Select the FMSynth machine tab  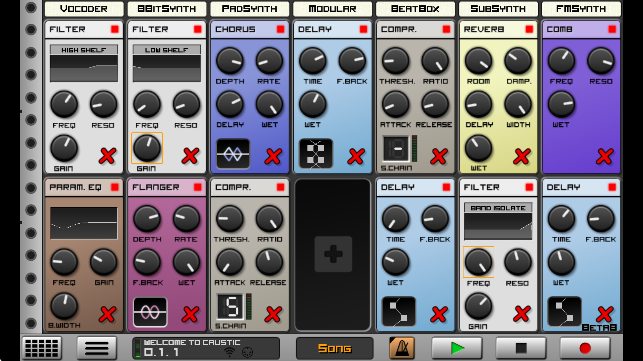tap(581, 9)
